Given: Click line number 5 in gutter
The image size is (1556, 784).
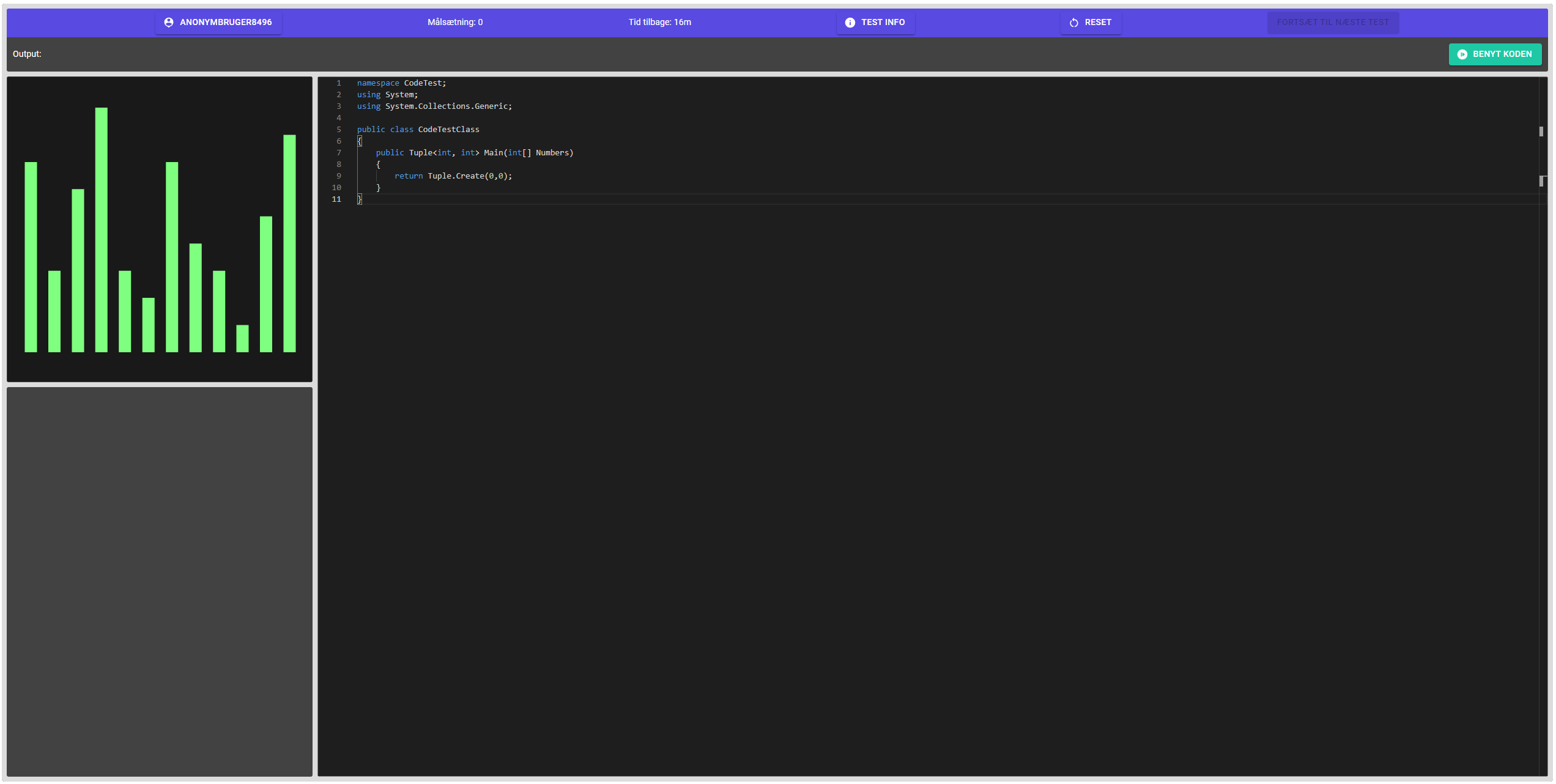Looking at the screenshot, I should pyautogui.click(x=338, y=130).
